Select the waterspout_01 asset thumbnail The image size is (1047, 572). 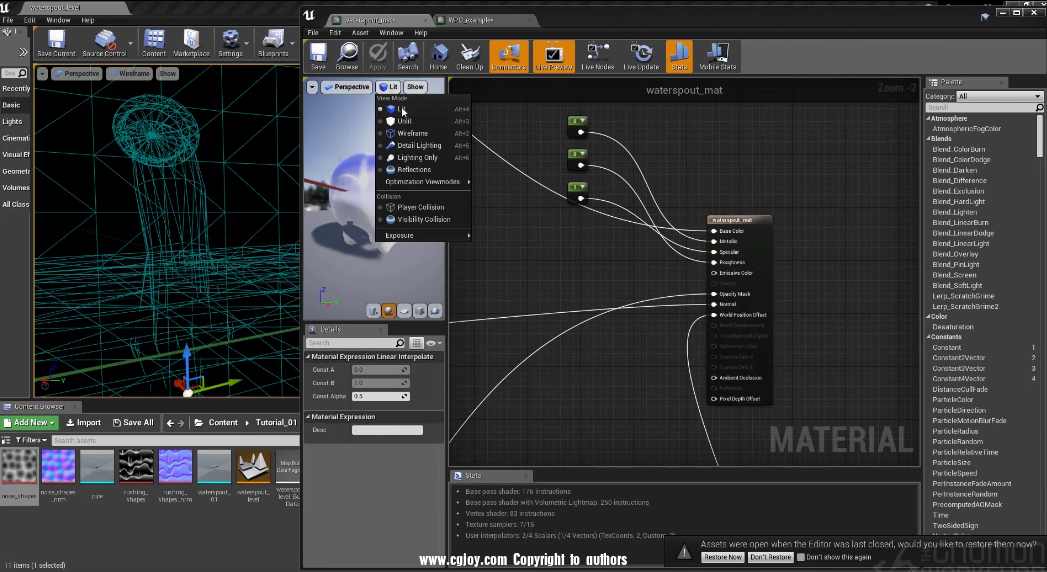tap(214, 467)
